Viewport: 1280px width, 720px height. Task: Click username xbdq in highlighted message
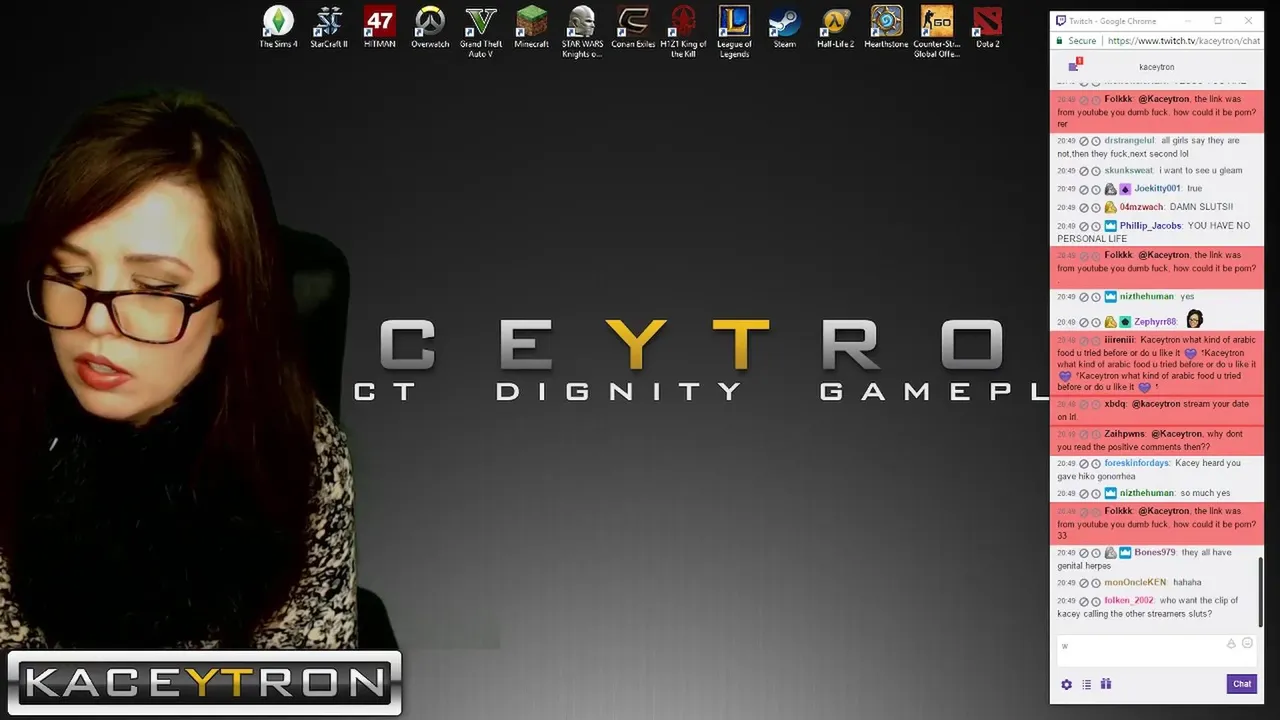click(x=1115, y=404)
